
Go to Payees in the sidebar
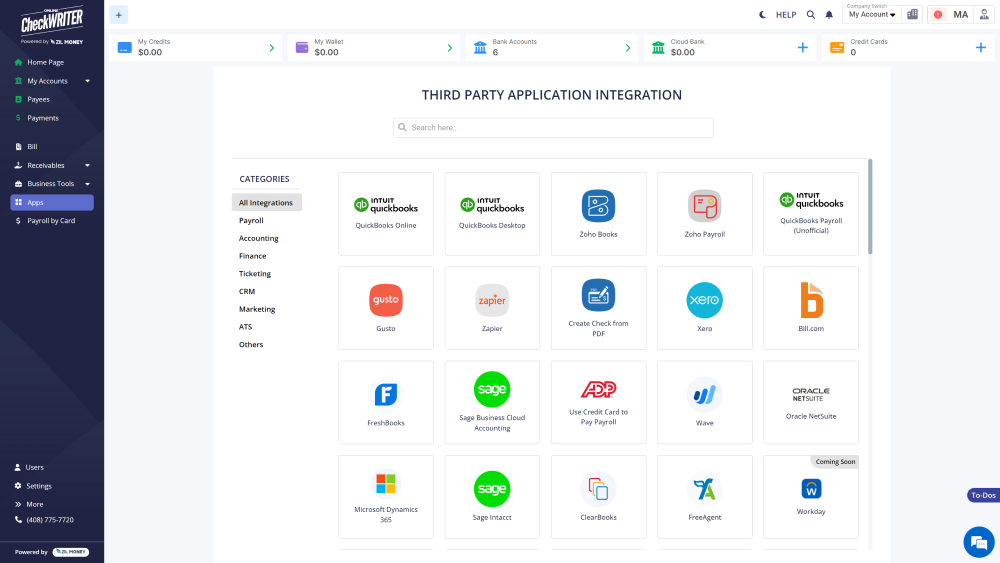click(x=38, y=99)
